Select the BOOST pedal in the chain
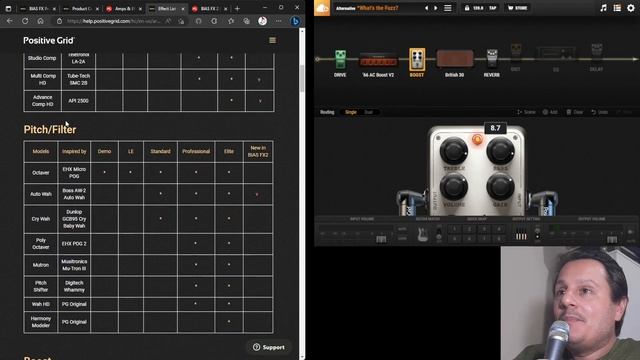The image size is (640, 360). coord(417,60)
